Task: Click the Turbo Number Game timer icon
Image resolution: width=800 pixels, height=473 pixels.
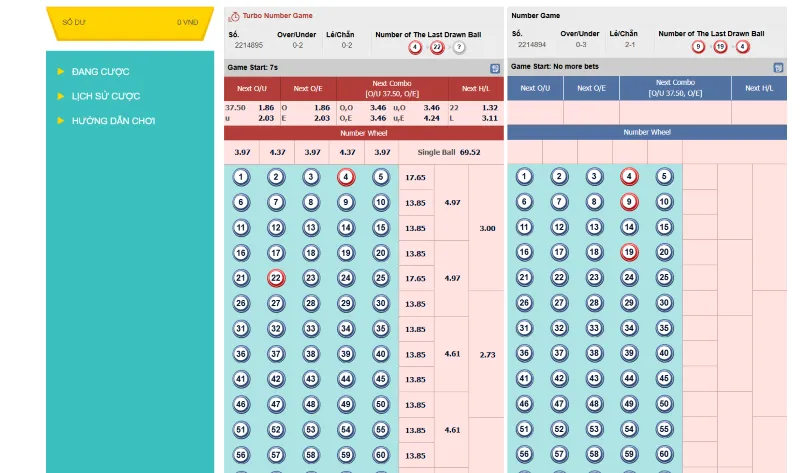Action: (234, 17)
